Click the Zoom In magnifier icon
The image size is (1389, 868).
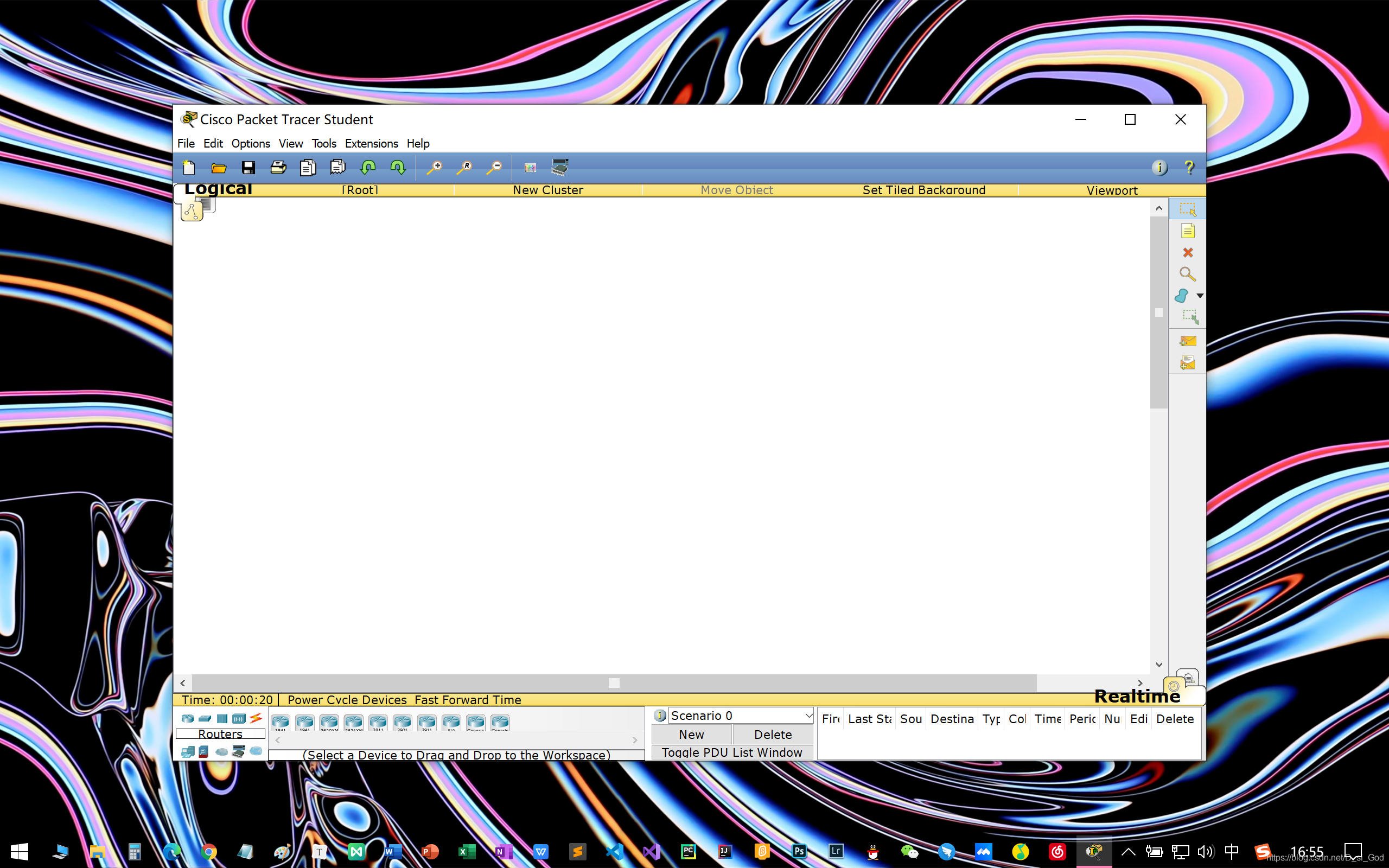coord(435,167)
